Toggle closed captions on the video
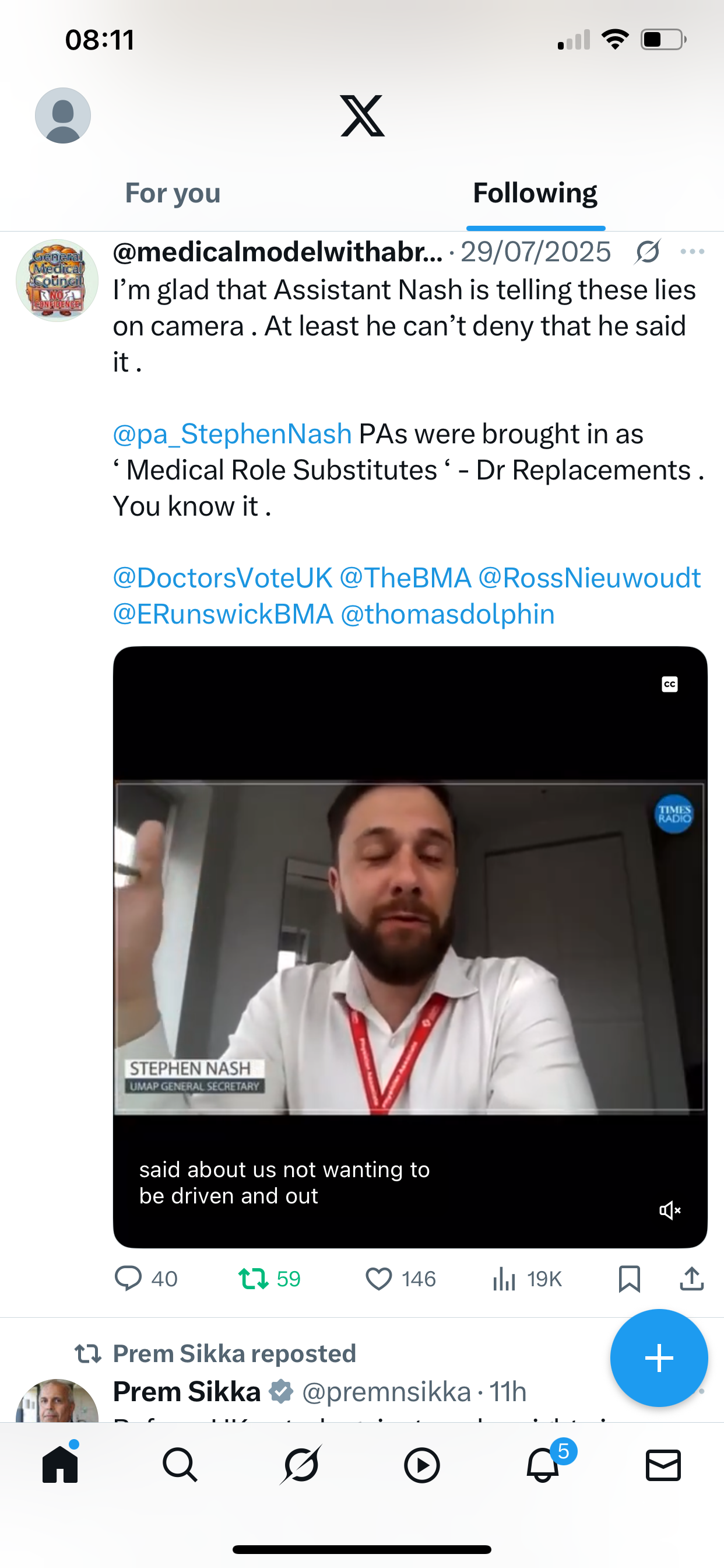 [x=670, y=684]
